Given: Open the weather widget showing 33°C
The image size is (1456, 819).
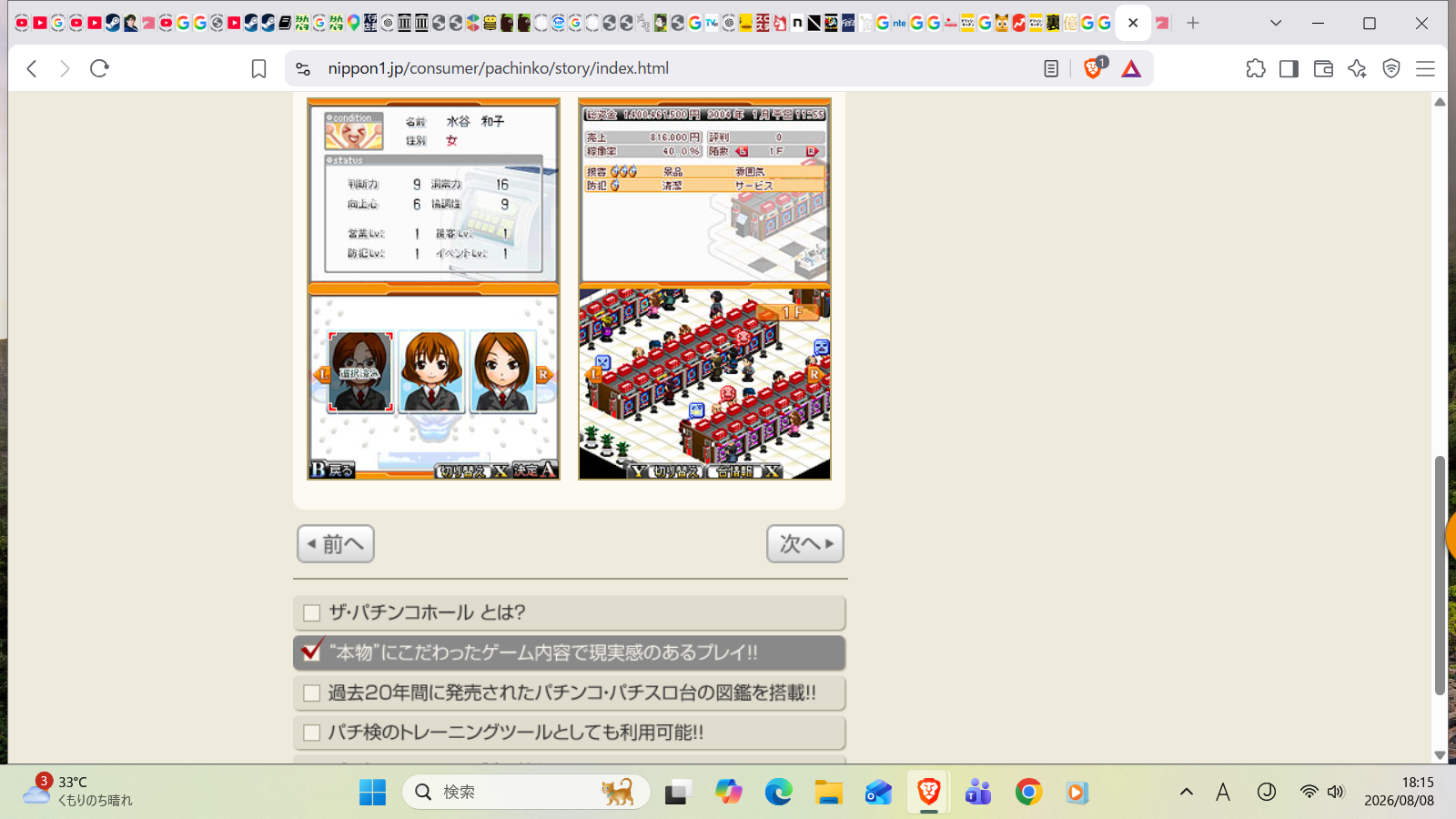Looking at the screenshot, I should tap(78, 792).
